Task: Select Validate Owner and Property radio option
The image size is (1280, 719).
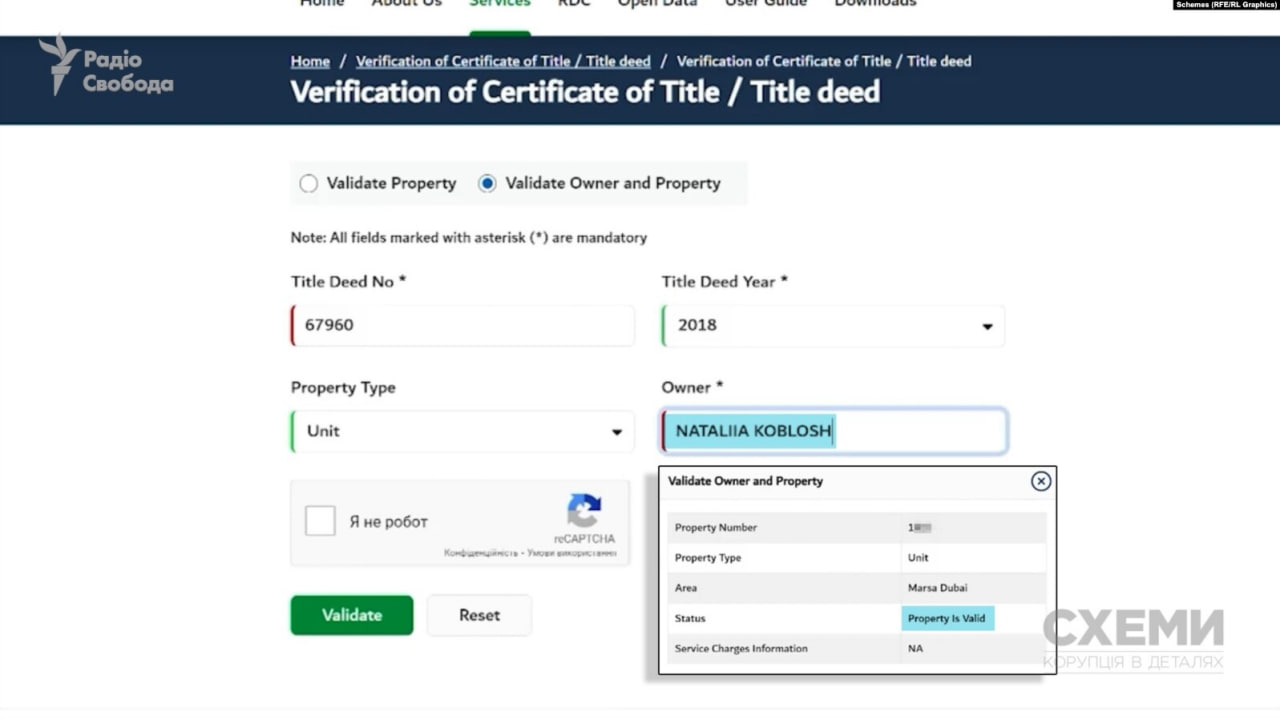Action: pos(487,184)
